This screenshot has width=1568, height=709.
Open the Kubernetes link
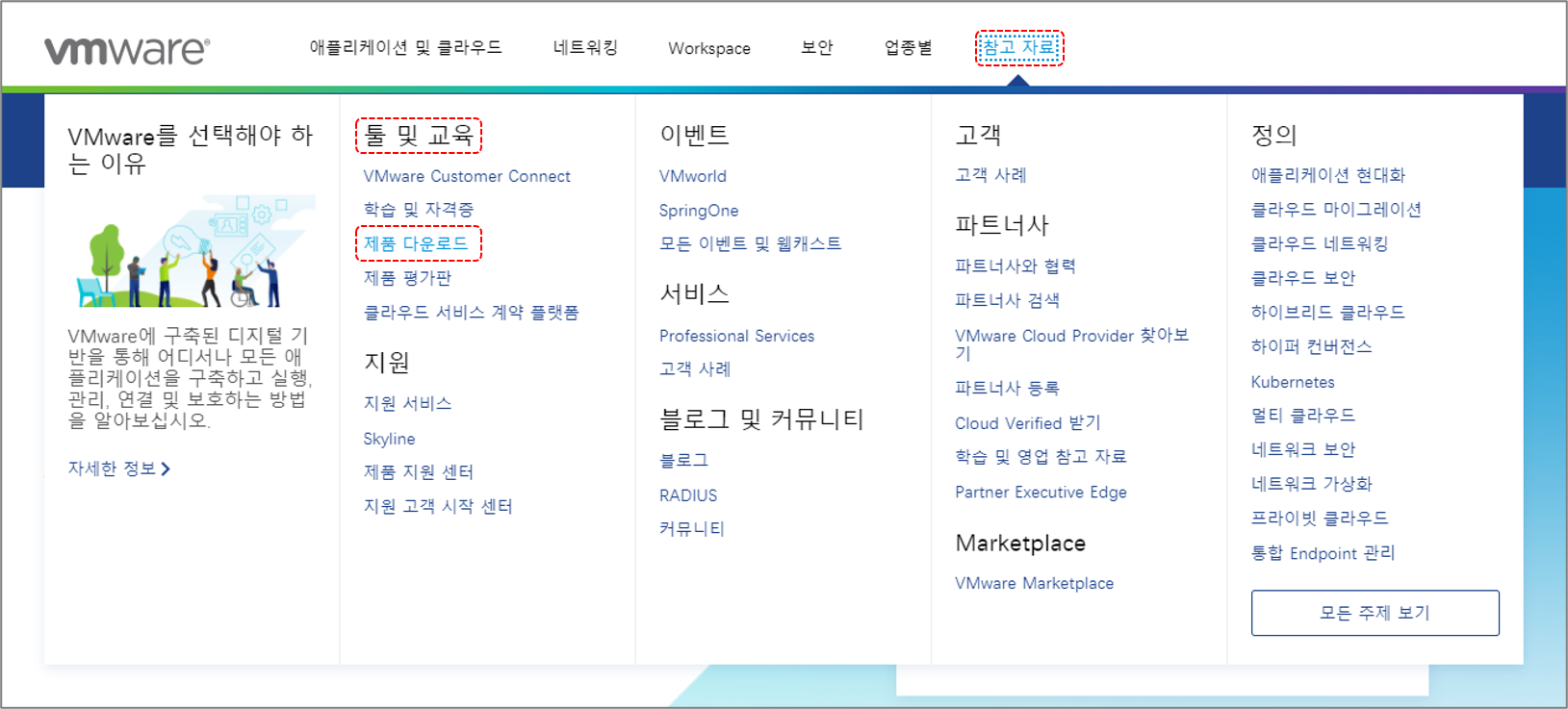click(x=1293, y=382)
